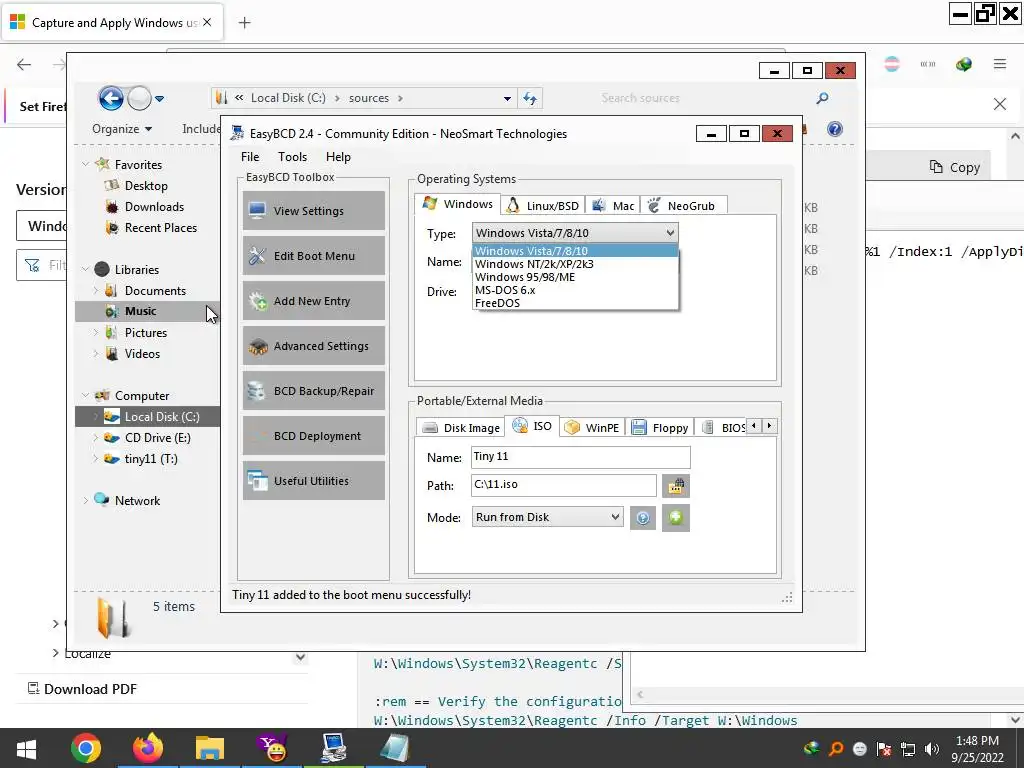Open View Settings in EasyBCD Toolbox
This screenshot has height=768, width=1024.
(313, 211)
